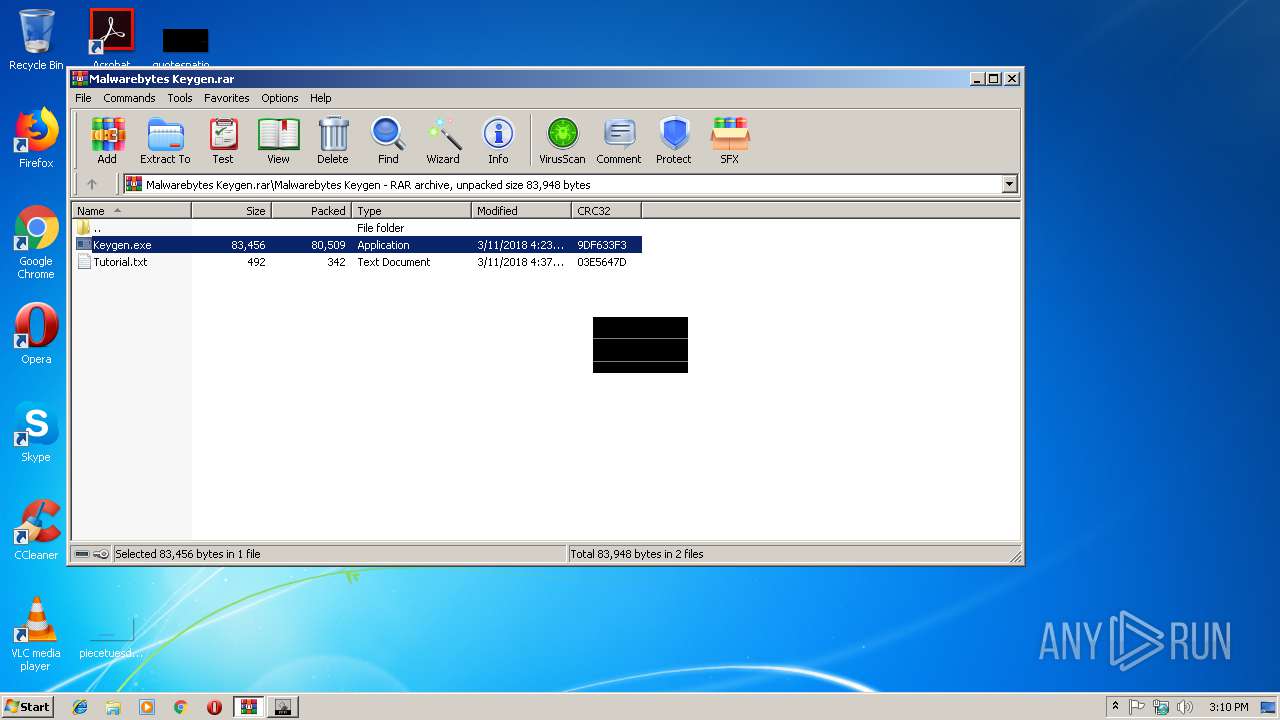Run VirusScan on the archive

tap(562, 141)
